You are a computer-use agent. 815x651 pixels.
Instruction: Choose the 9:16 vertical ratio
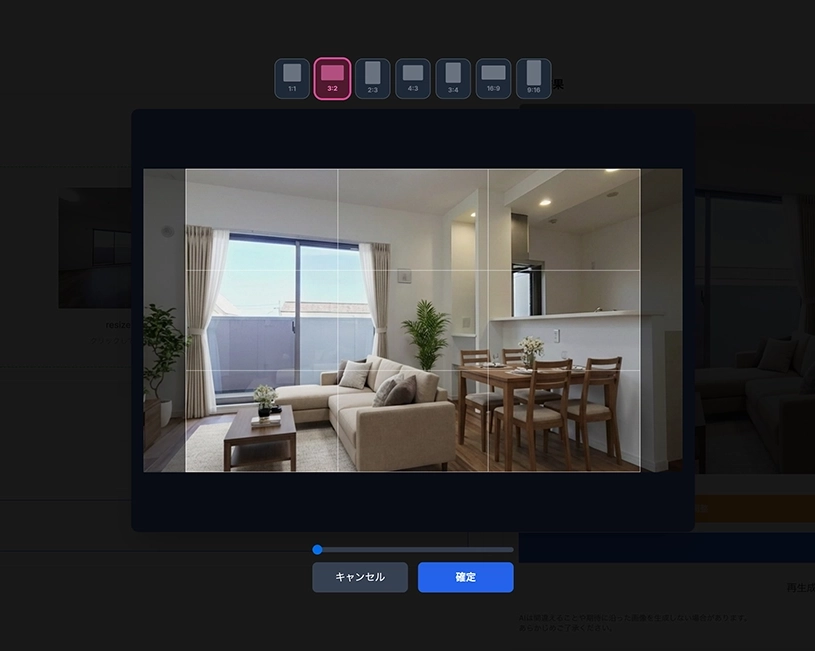click(534, 78)
